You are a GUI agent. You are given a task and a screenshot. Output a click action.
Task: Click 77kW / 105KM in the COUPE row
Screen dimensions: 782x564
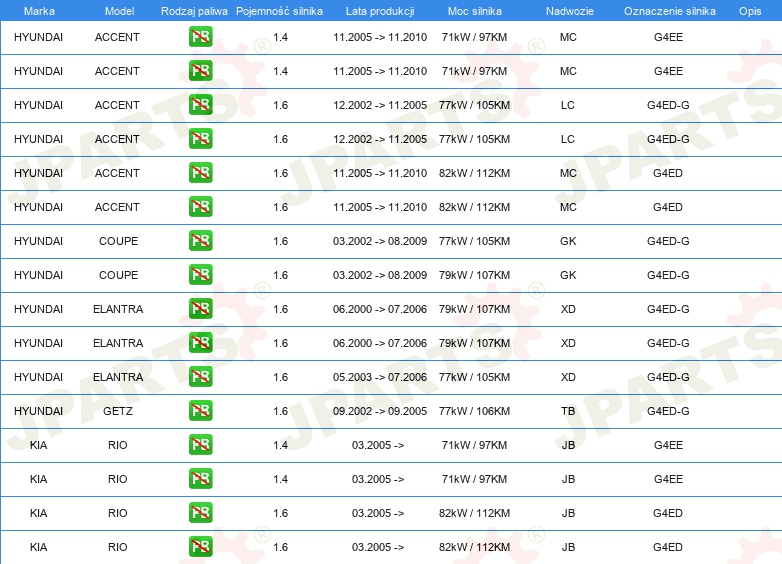[474, 241]
